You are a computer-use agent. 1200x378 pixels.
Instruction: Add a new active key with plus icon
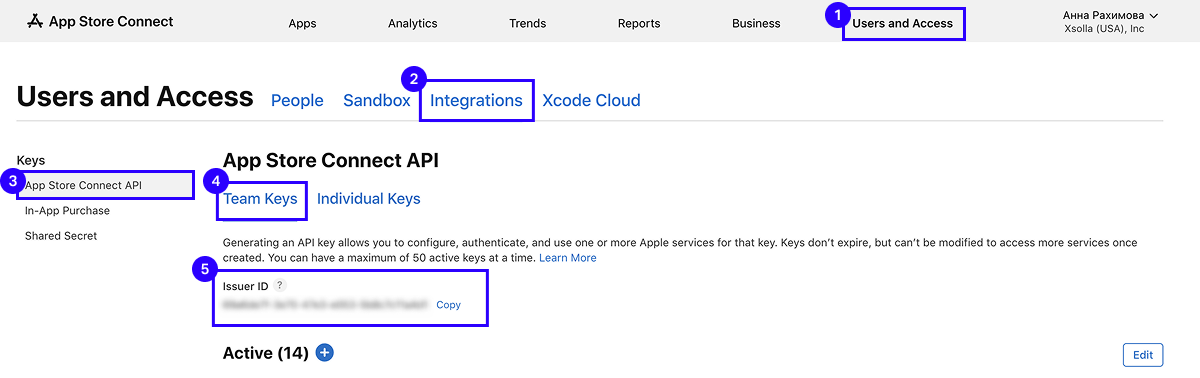325,353
